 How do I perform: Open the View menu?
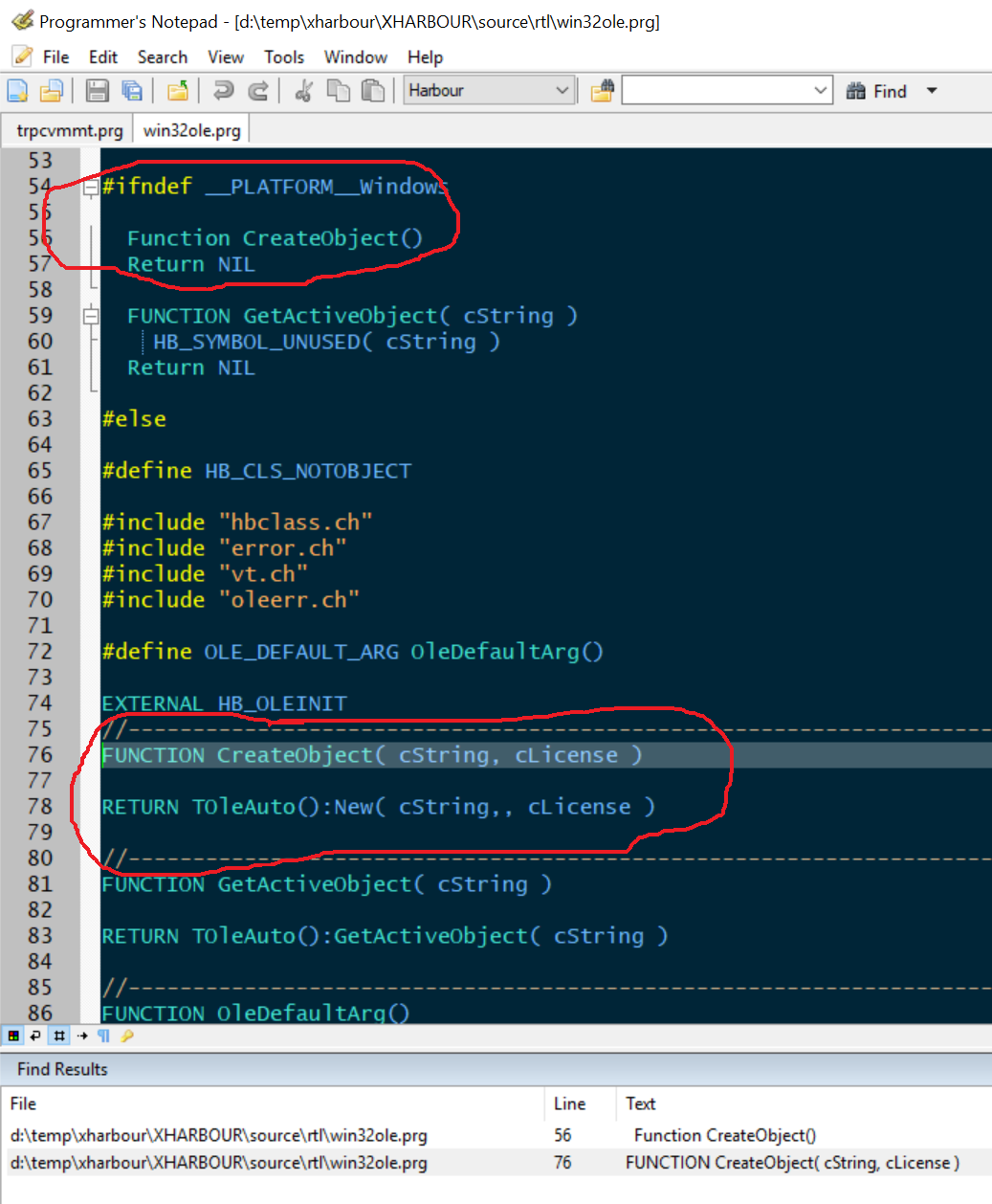(x=226, y=56)
